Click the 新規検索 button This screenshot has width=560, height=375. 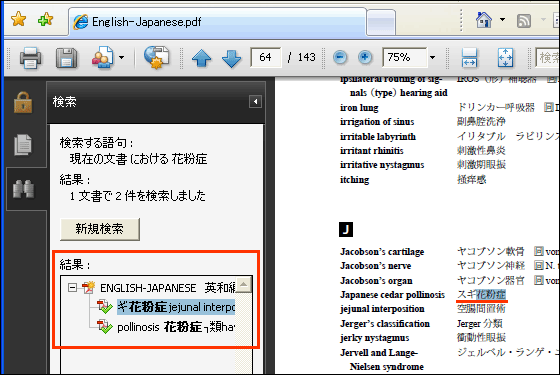click(100, 229)
